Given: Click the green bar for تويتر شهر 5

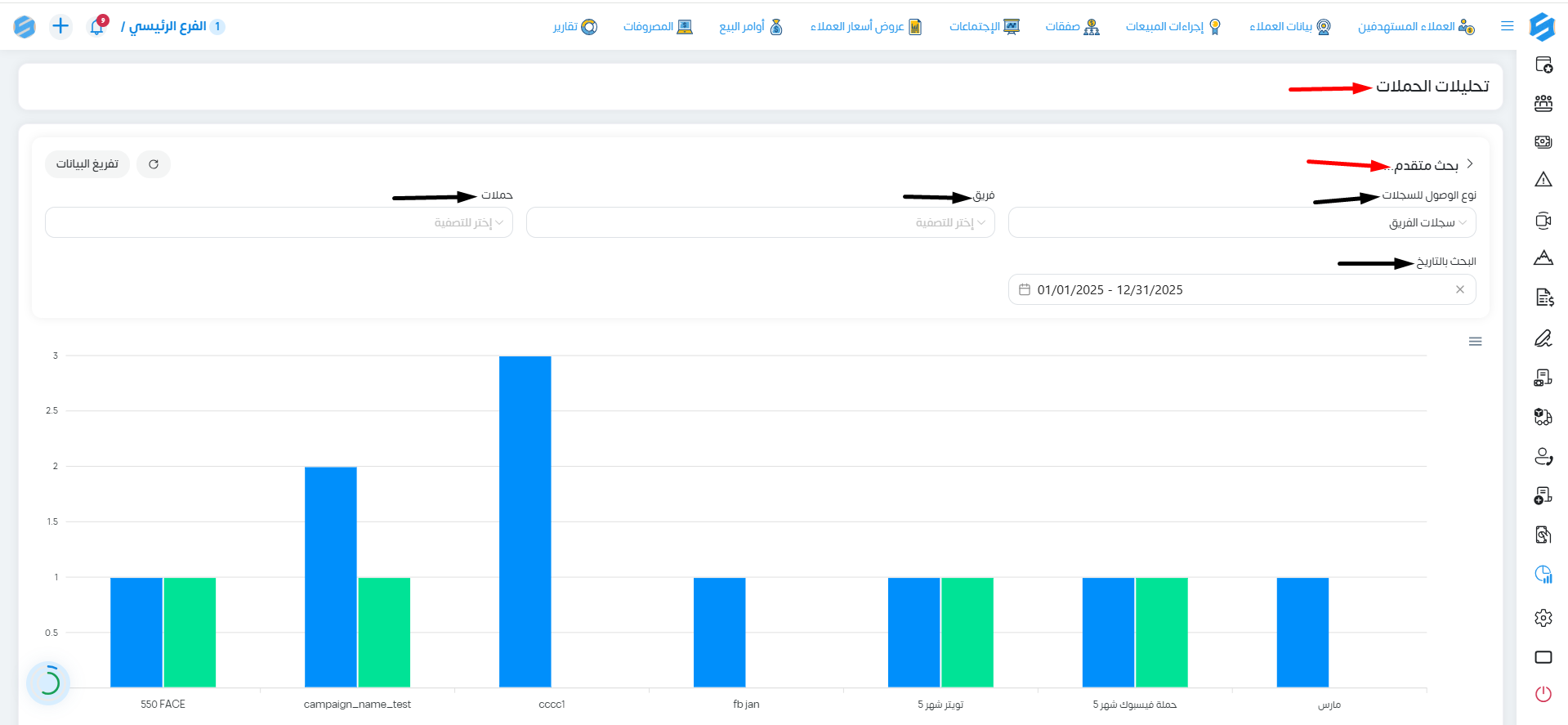Looking at the screenshot, I should click(x=967, y=633).
